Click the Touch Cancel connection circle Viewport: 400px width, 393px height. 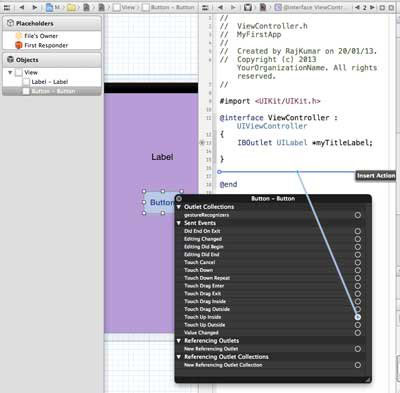pos(358,262)
